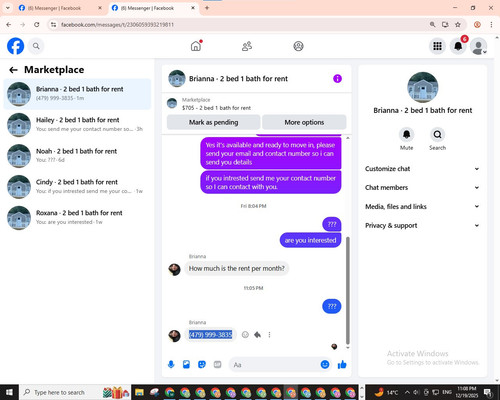The height and width of the screenshot is (400, 500).
Task: Open Chrome tab search dropdown arrow
Action: tap(7, 8)
